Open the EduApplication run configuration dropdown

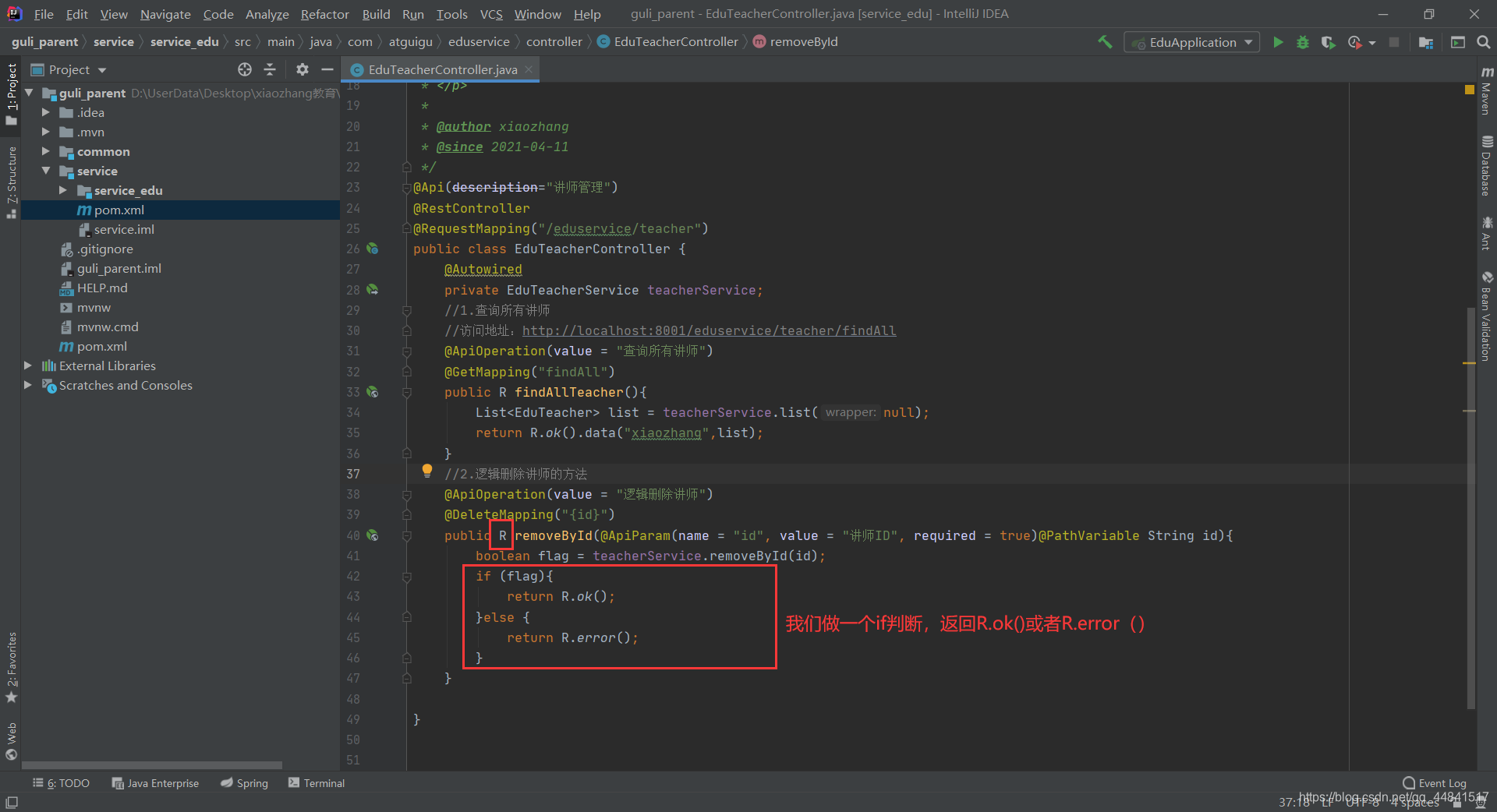(x=1192, y=42)
